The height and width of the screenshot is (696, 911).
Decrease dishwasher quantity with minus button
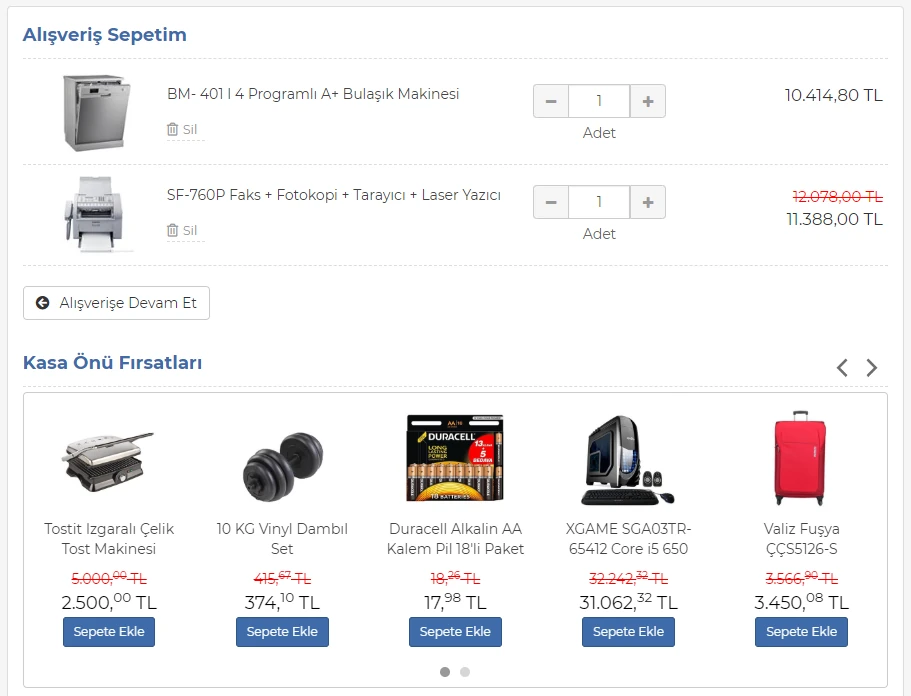click(x=551, y=101)
